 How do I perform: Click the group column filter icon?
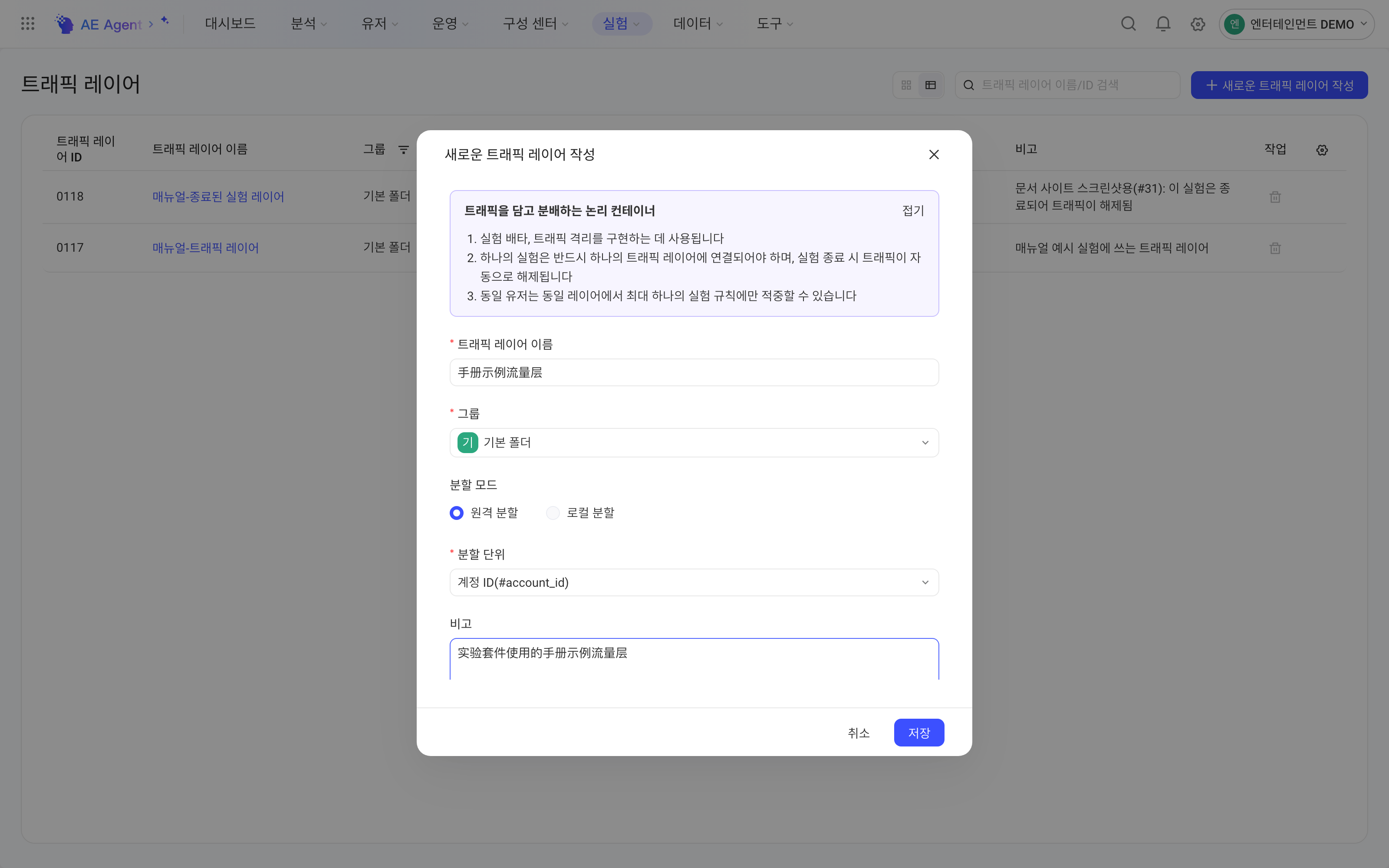(404, 149)
